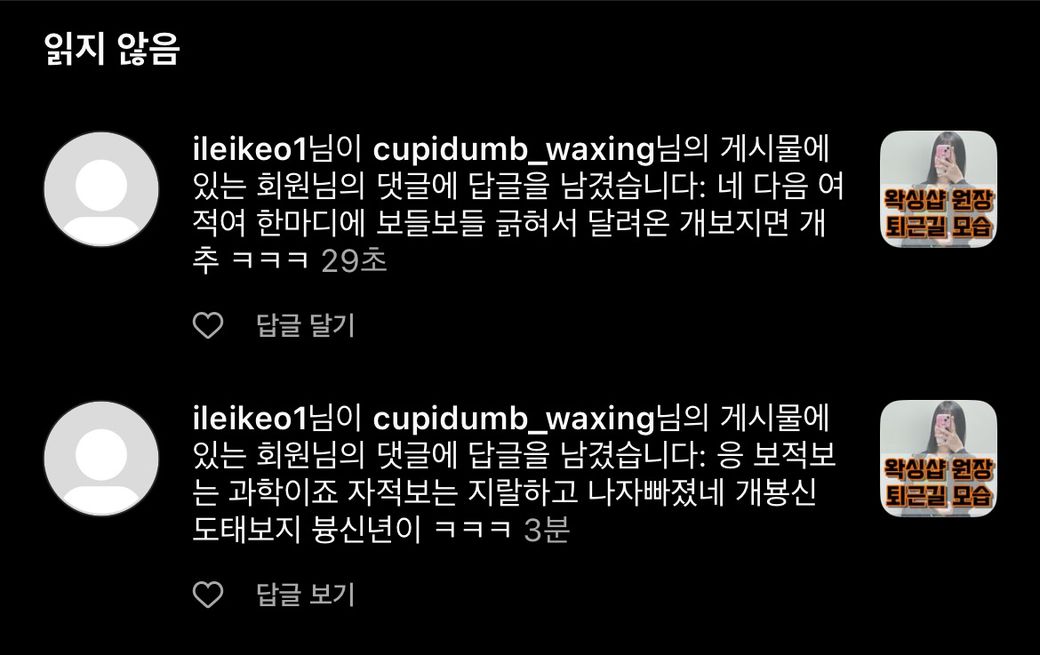
Task: Select the 게시물에 phrase in the first notification
Action: pyautogui.click(x=775, y=150)
